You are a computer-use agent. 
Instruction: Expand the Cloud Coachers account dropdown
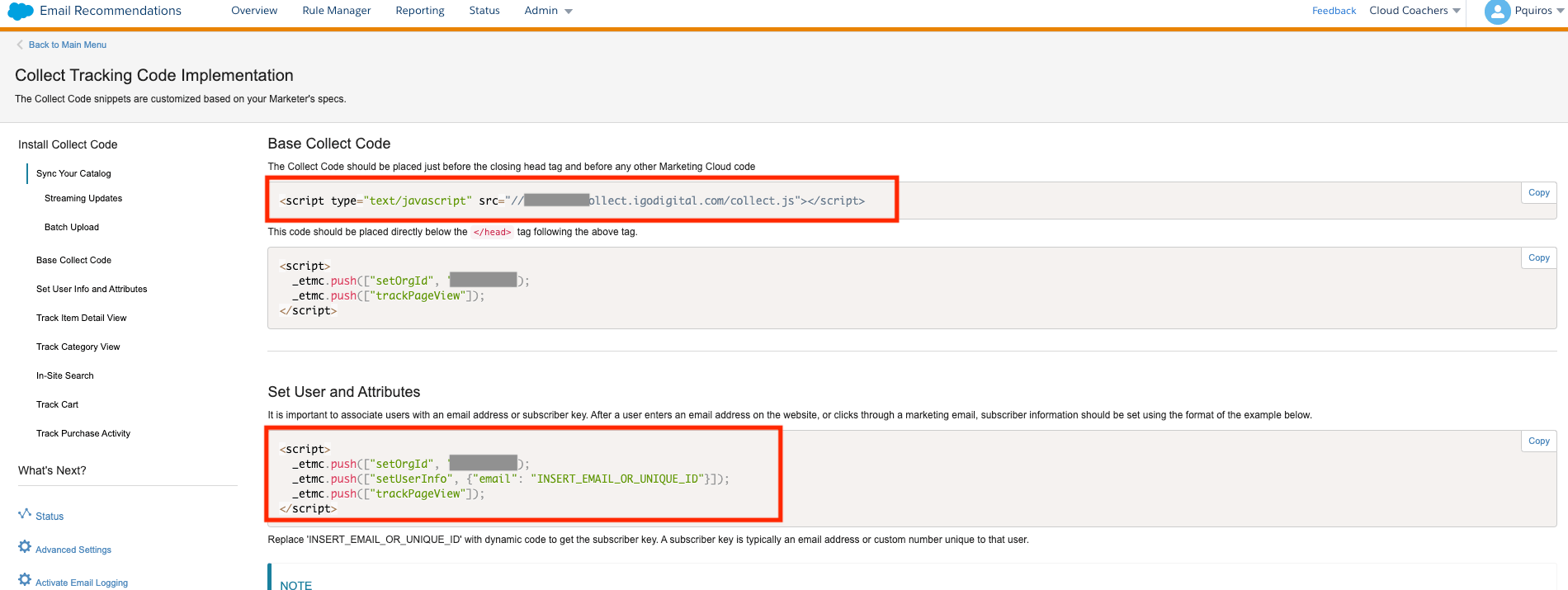[x=1415, y=11]
